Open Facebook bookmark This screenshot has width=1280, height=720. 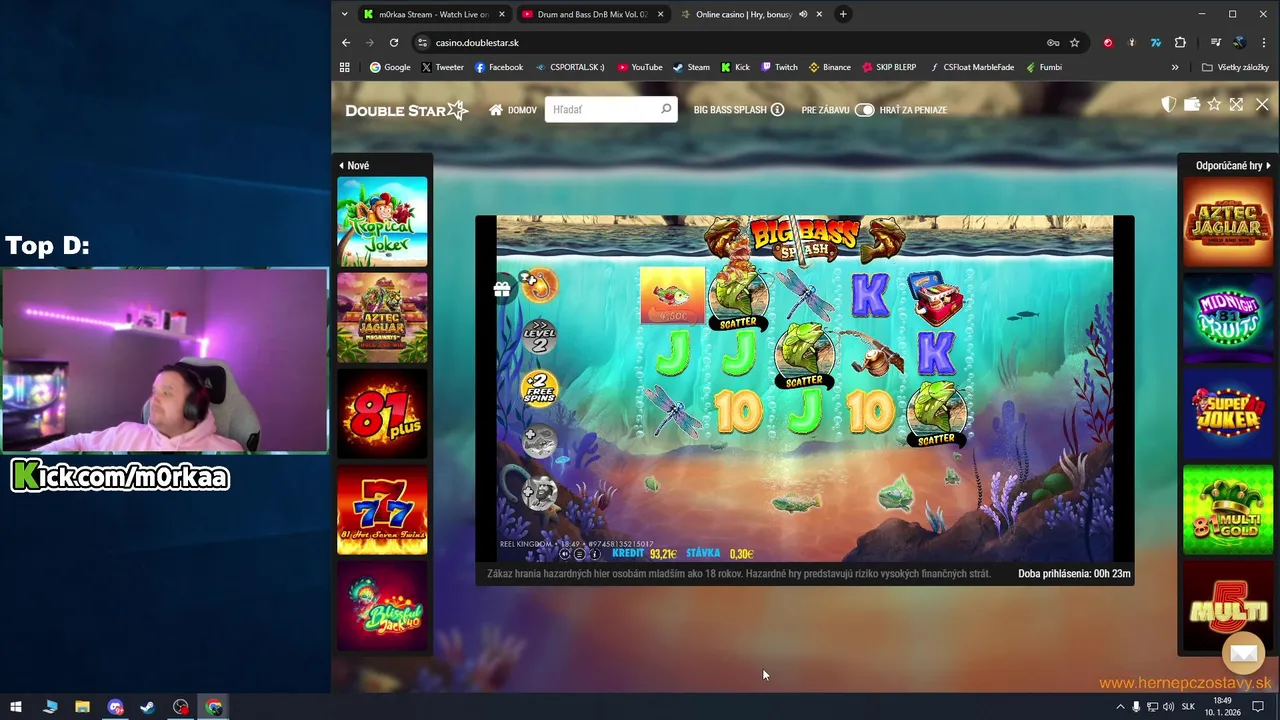[x=499, y=67]
